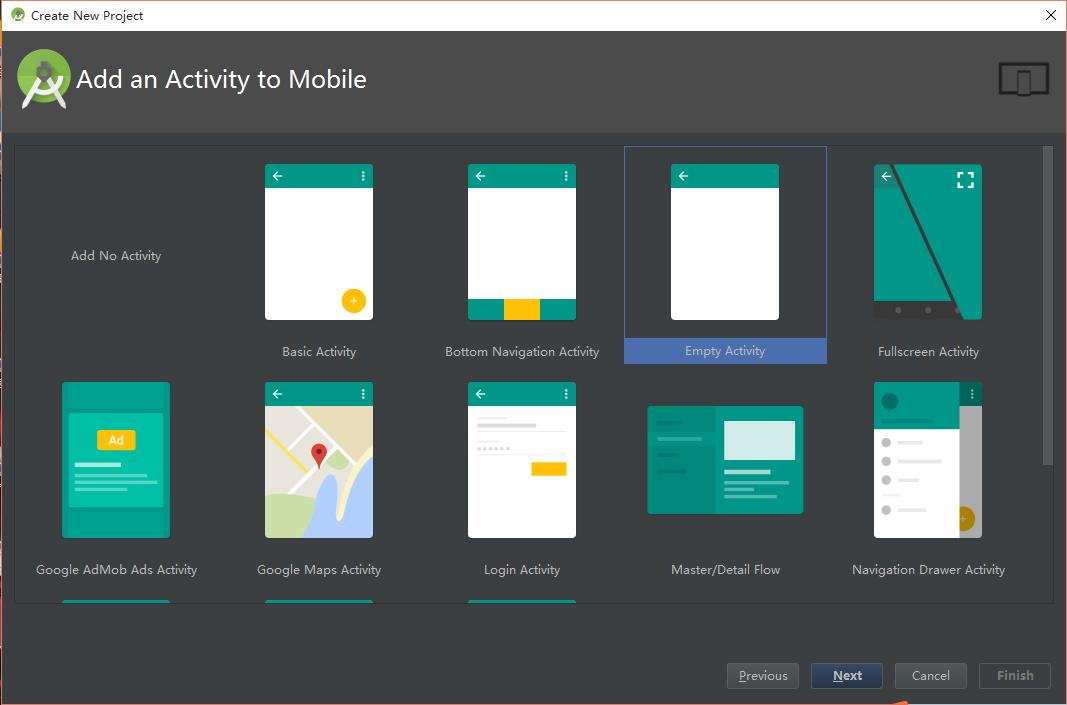Select Google AdMob Ads Activity template
Viewport: 1067px width, 705px height.
(116, 460)
